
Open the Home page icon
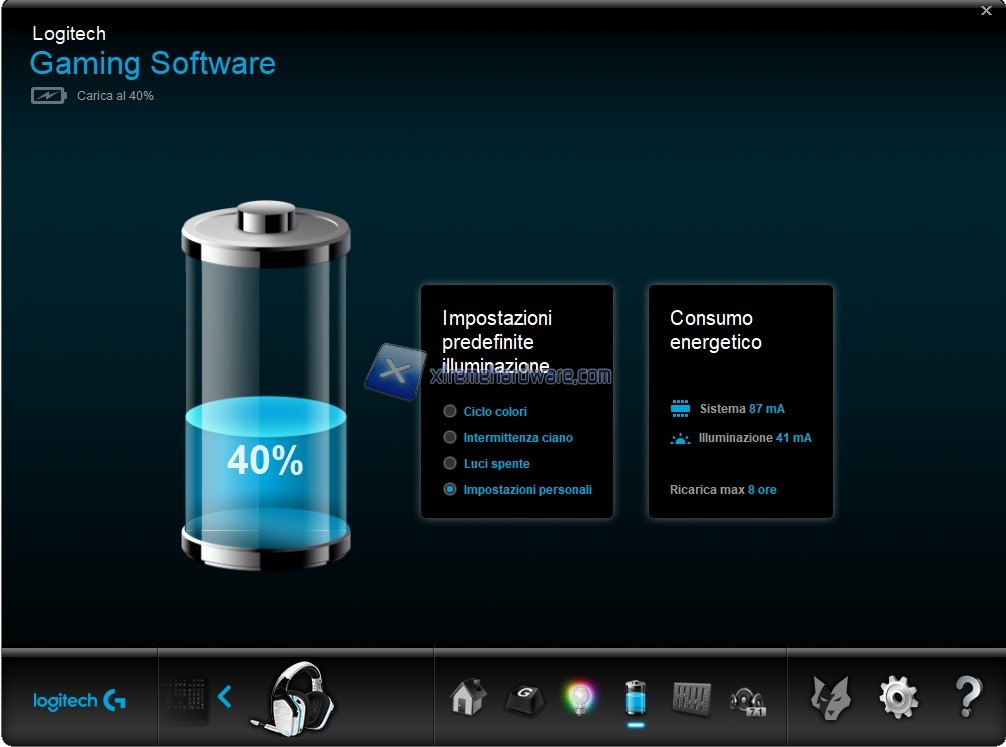coord(467,696)
